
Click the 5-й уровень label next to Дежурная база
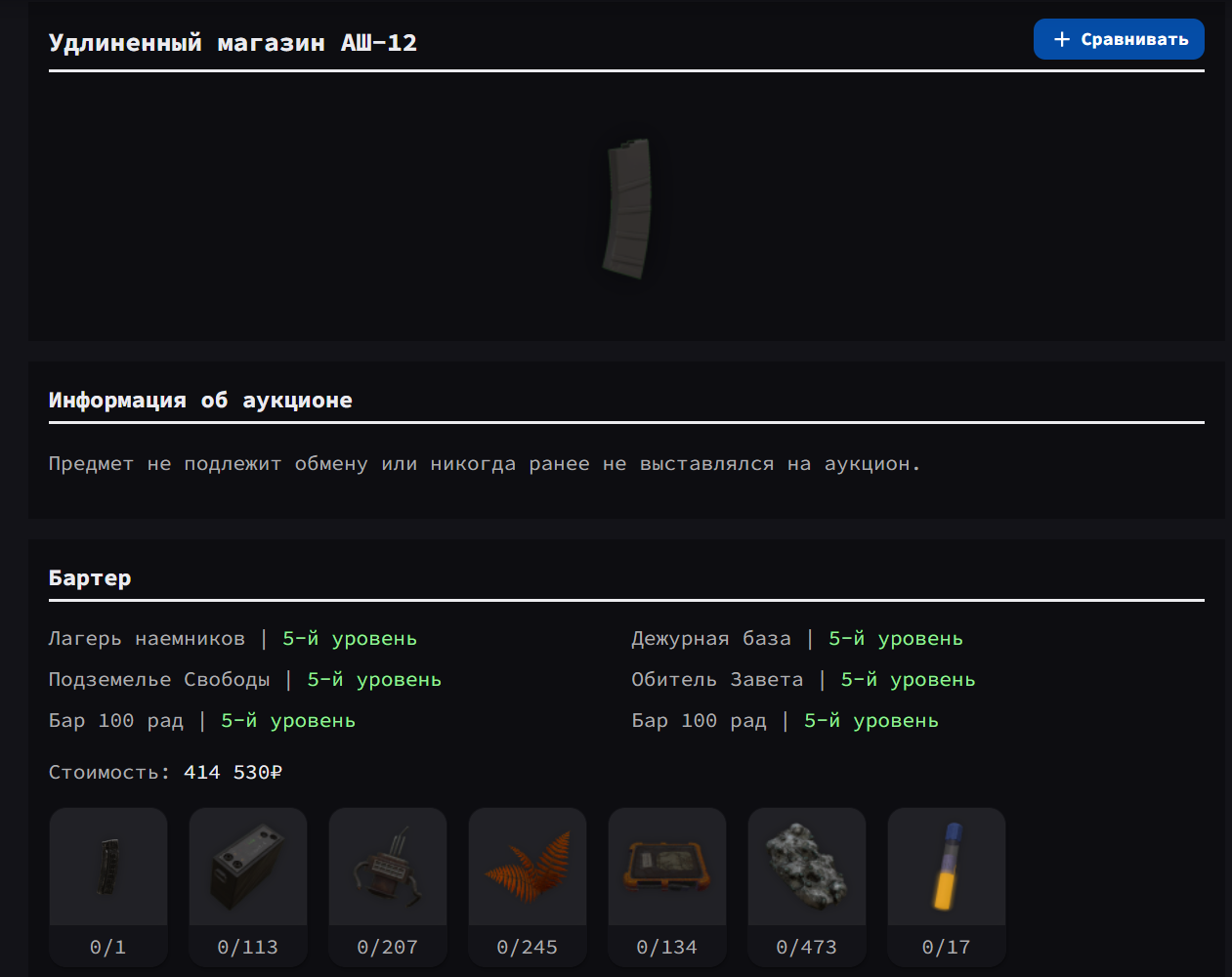(896, 639)
